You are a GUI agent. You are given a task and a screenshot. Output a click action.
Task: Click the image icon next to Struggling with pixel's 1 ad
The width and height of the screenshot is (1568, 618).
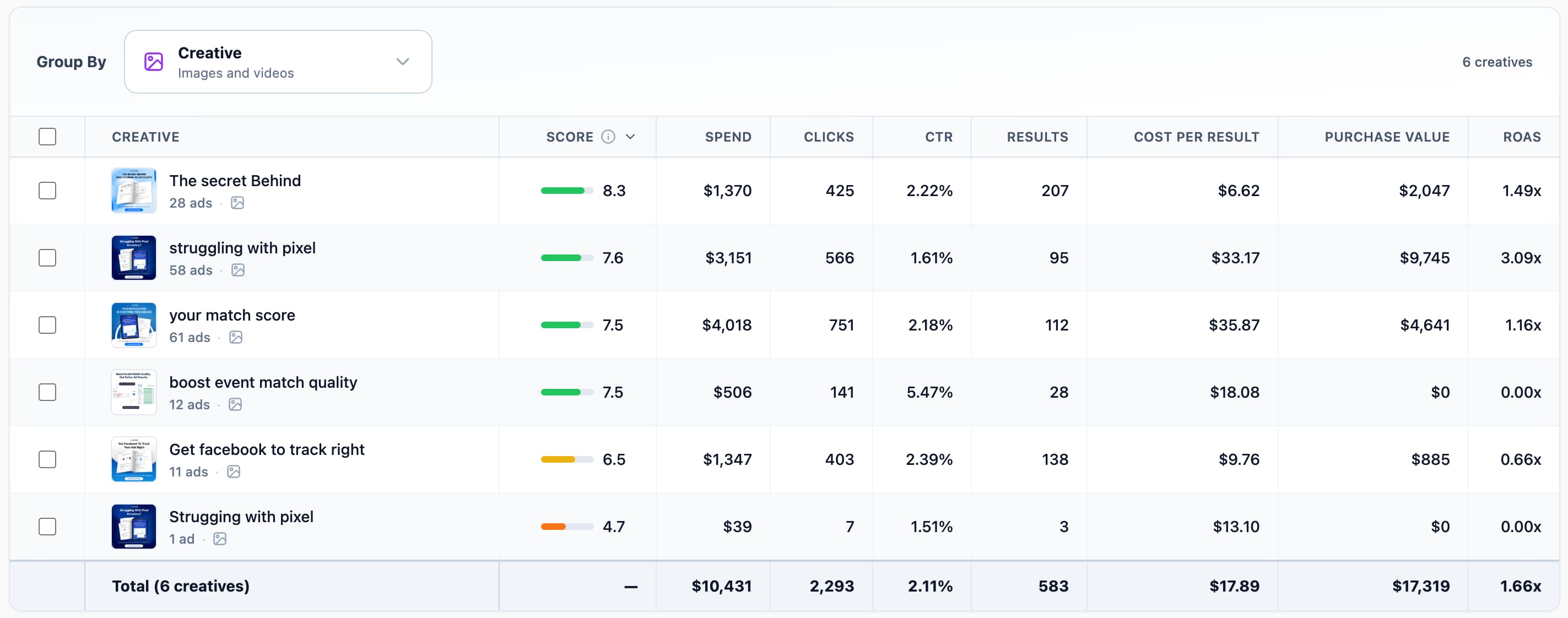click(x=219, y=539)
